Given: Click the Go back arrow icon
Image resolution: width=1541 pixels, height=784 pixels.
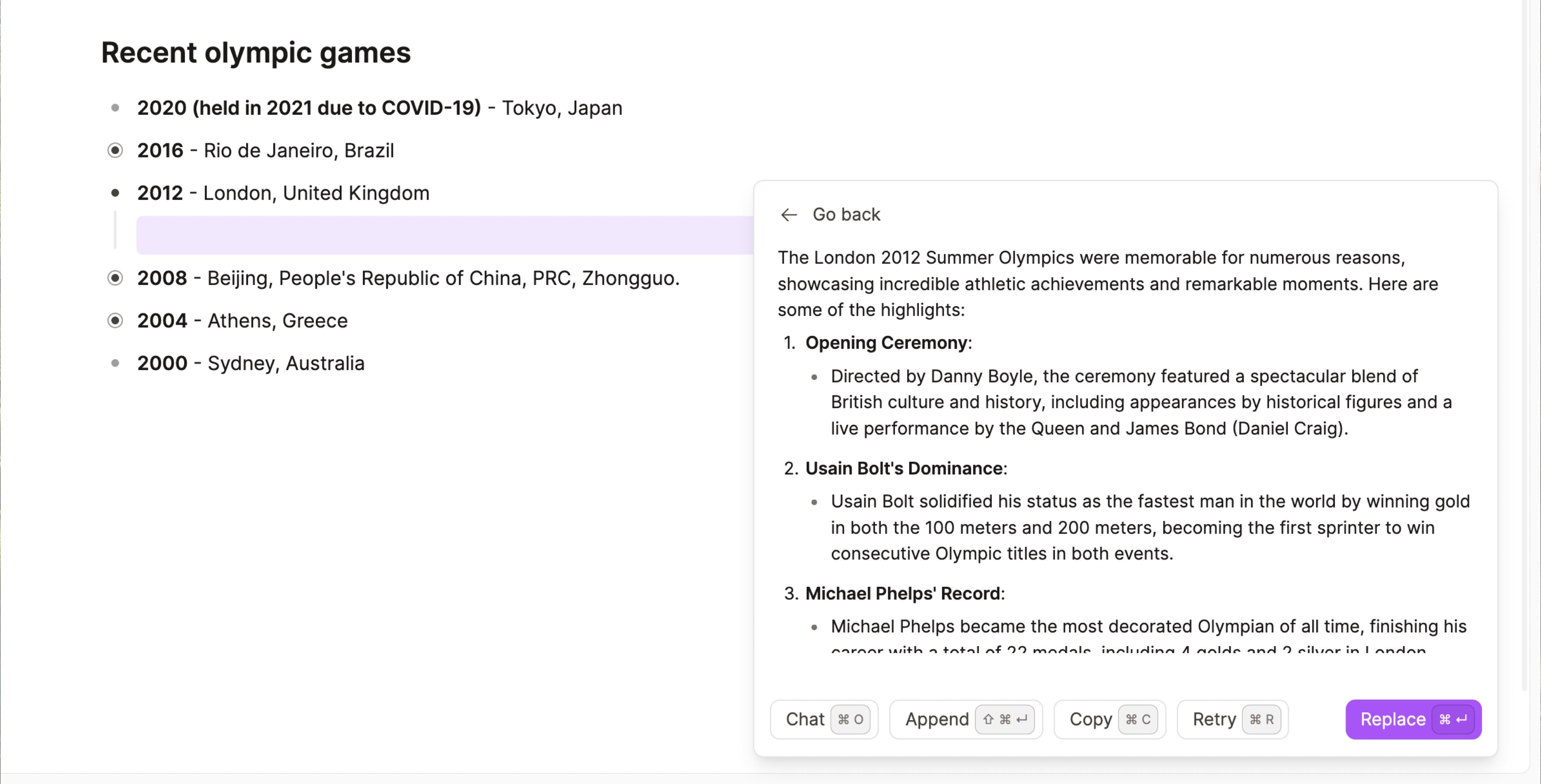Looking at the screenshot, I should (789, 215).
